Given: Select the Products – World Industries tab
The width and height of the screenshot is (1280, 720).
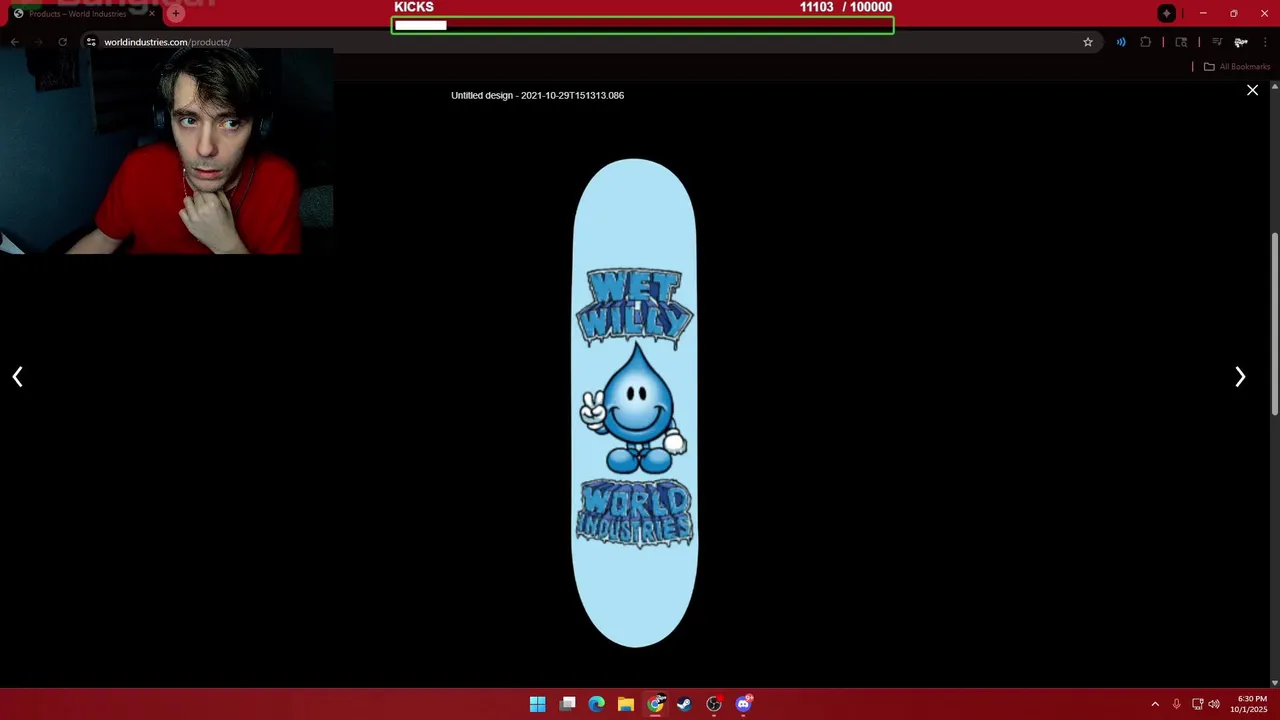Looking at the screenshot, I should click(82, 14).
